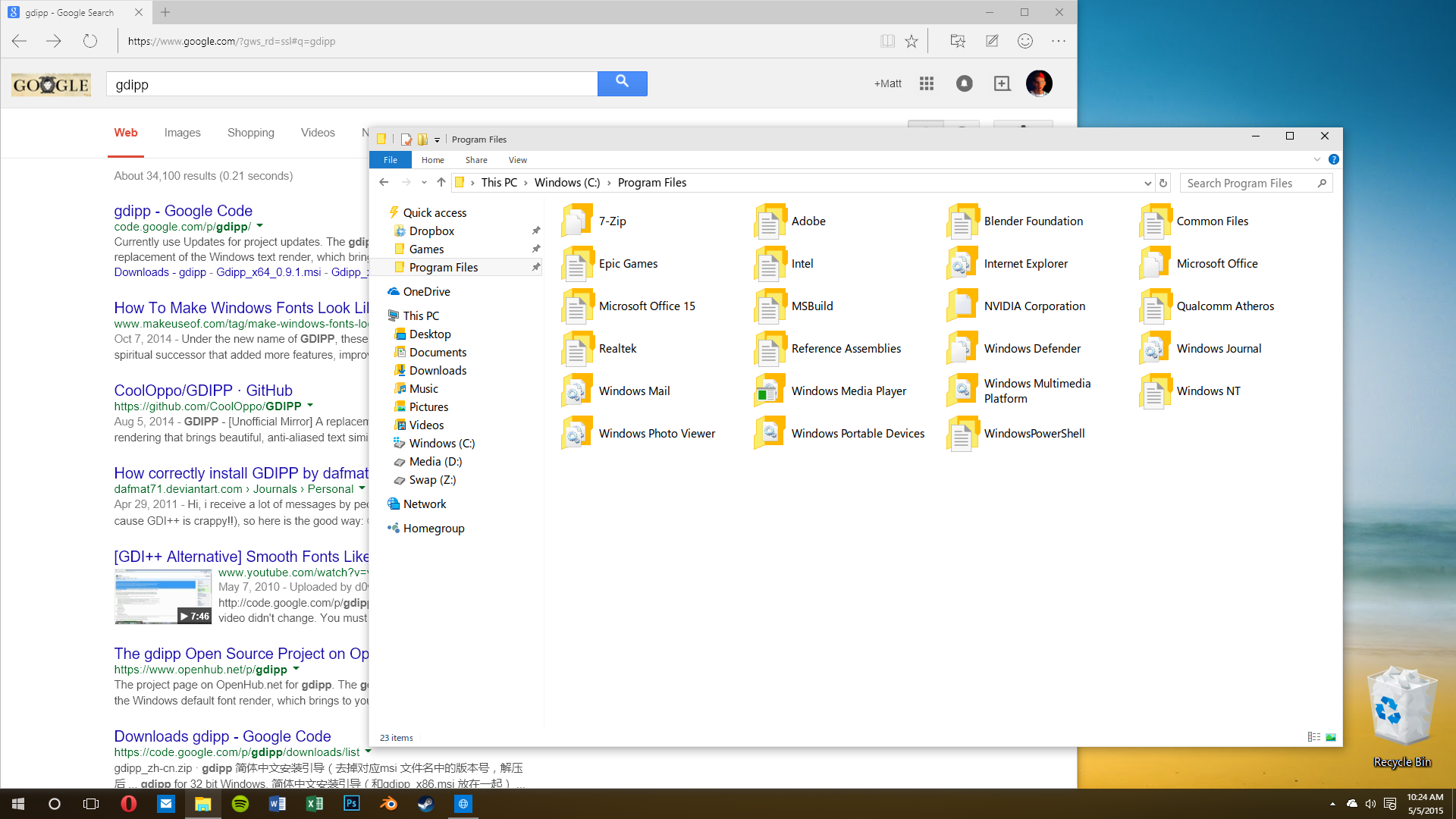Screen dimensions: 1456x819
Task: Open the Blender Foundation folder
Action: (1015, 221)
